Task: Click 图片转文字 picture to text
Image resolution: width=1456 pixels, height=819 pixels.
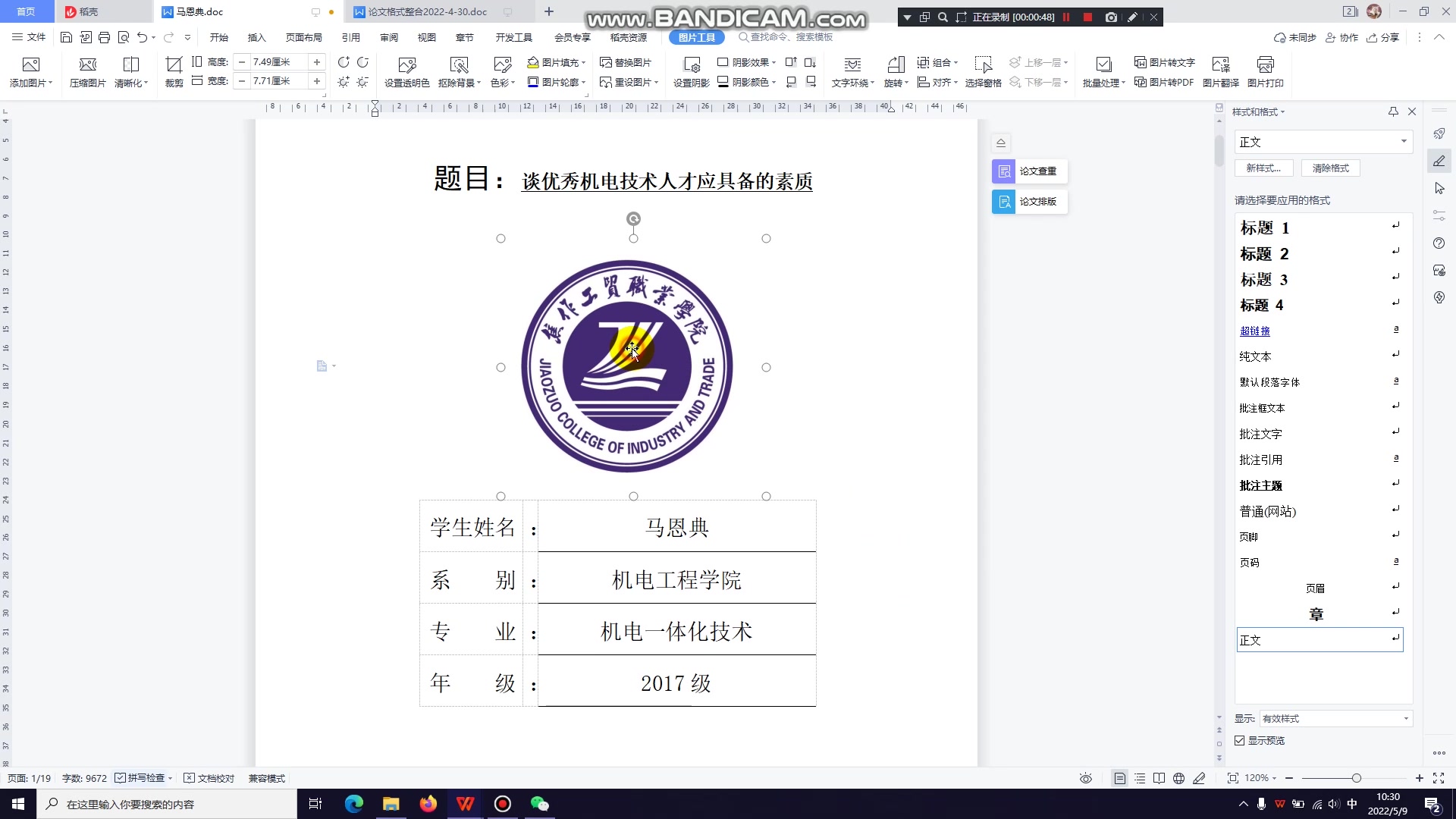Action: point(1164,63)
